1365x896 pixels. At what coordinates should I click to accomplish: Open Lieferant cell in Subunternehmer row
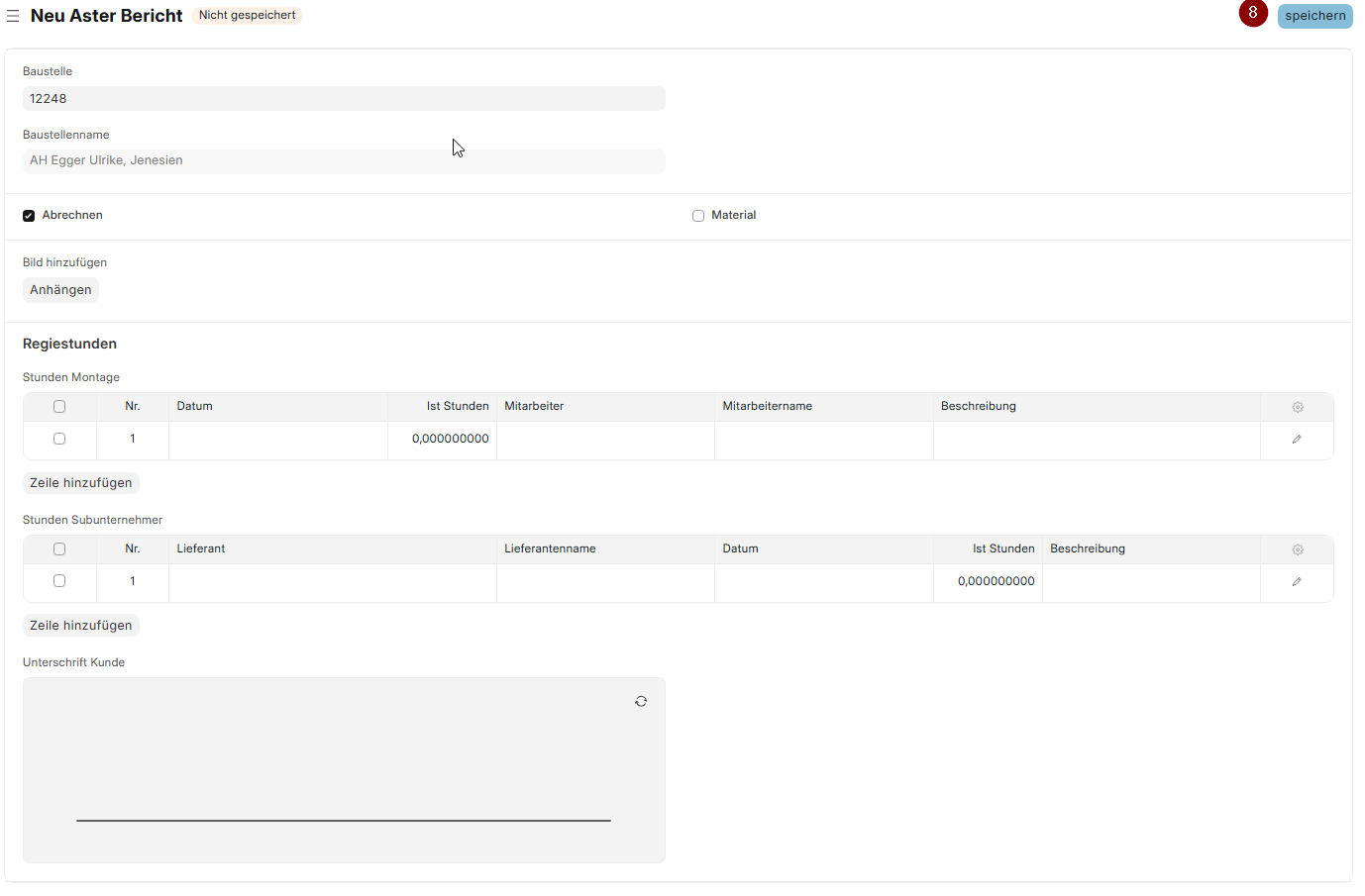(x=332, y=582)
